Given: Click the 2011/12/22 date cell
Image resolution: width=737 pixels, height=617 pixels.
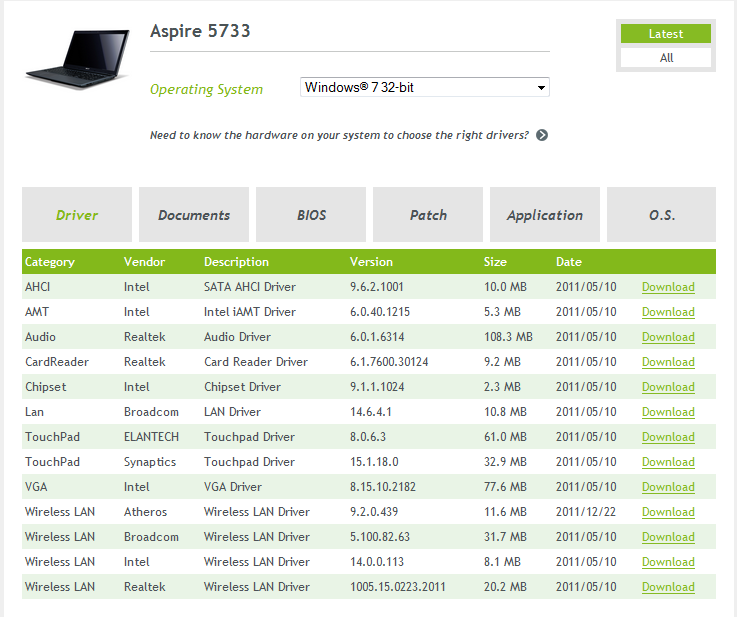Looking at the screenshot, I should (586, 512).
